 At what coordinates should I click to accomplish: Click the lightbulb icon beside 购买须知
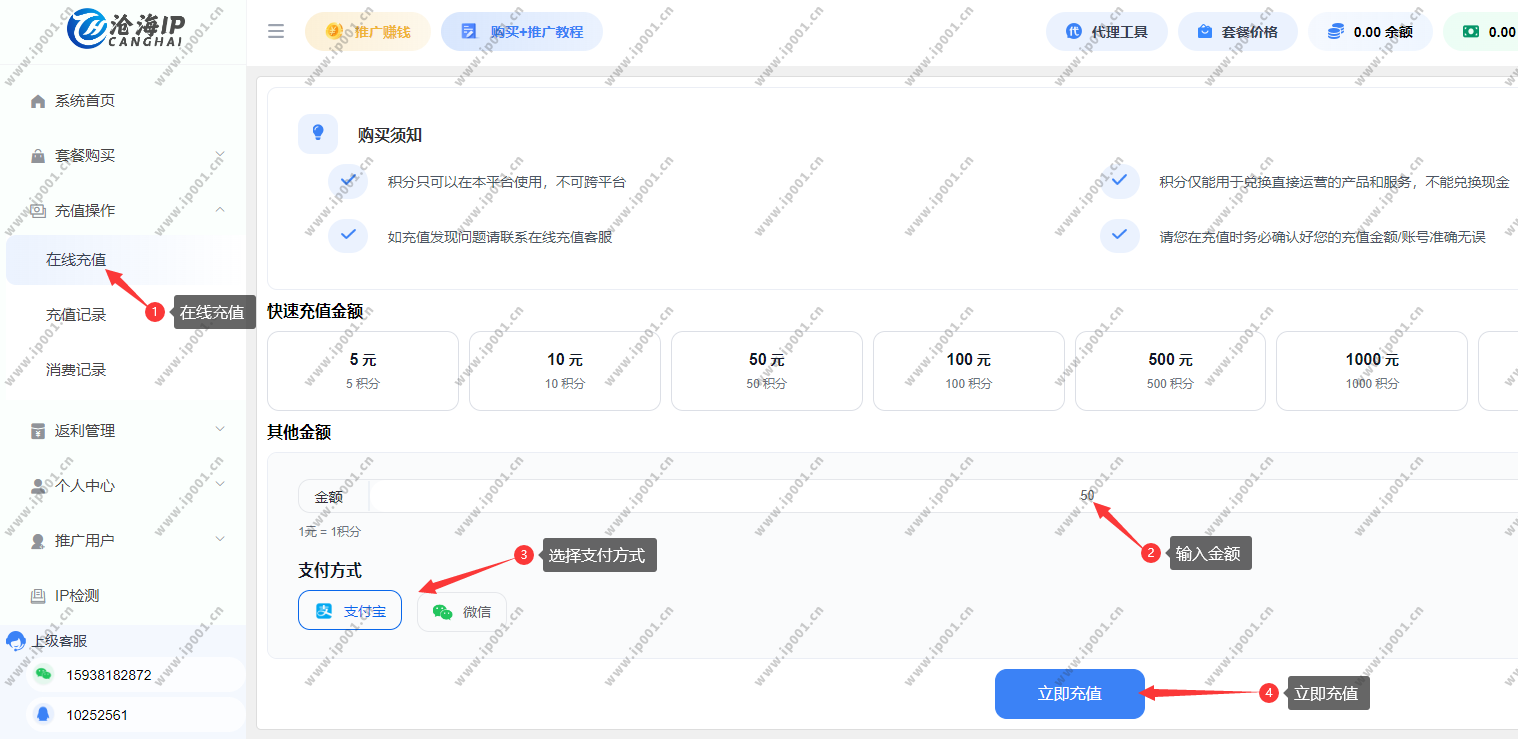(318, 133)
